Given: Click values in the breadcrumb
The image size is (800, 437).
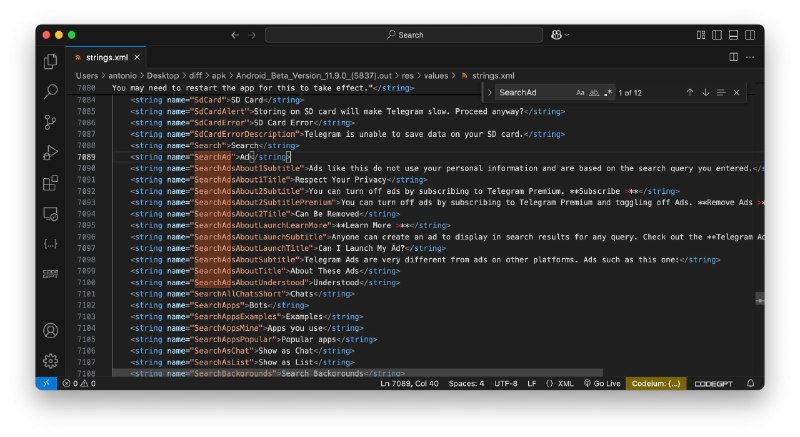Looking at the screenshot, I should (x=436, y=75).
